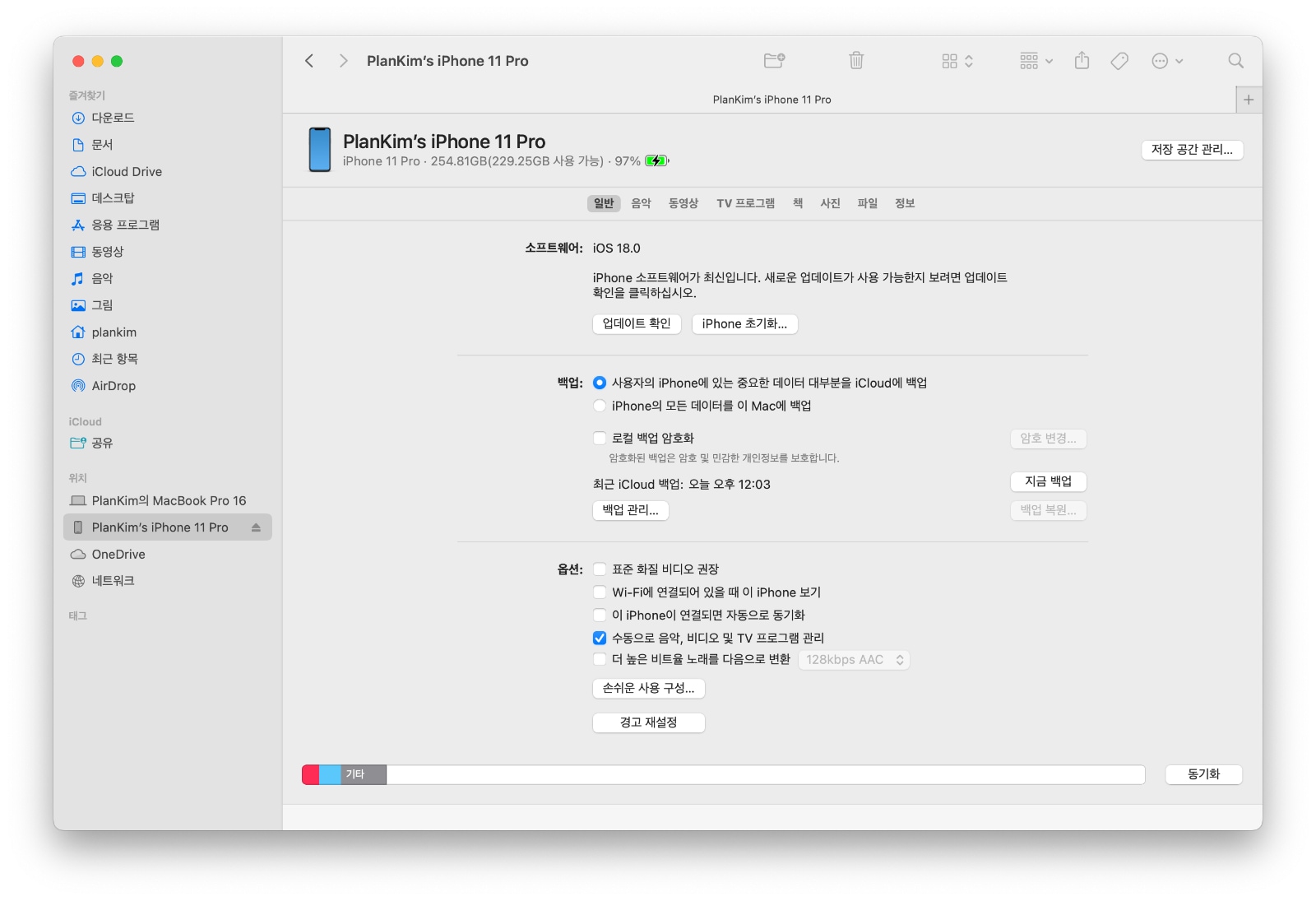The width and height of the screenshot is (1316, 901).
Task: Open 데스크탑 in the sidebar
Action: coord(113,198)
